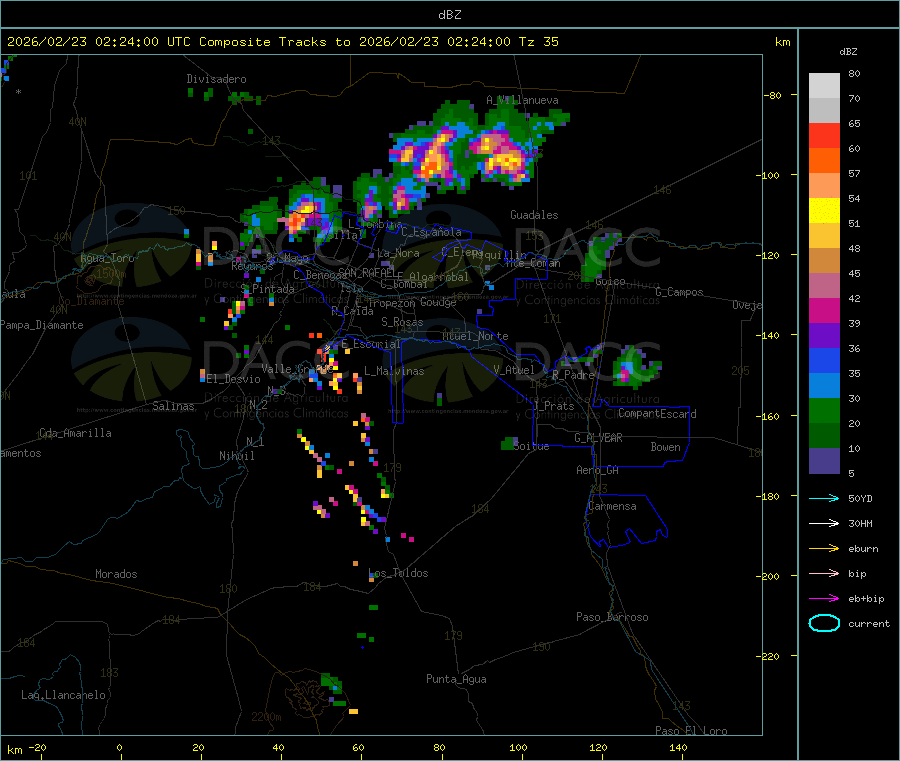Click the 'Morados' map label

116,574
